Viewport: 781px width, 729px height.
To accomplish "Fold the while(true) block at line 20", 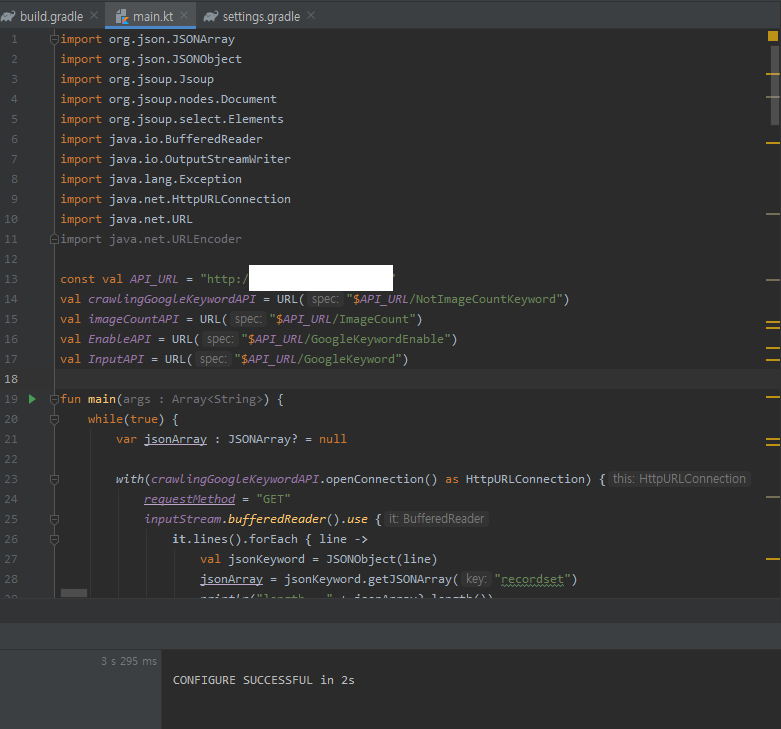I will 54,420.
